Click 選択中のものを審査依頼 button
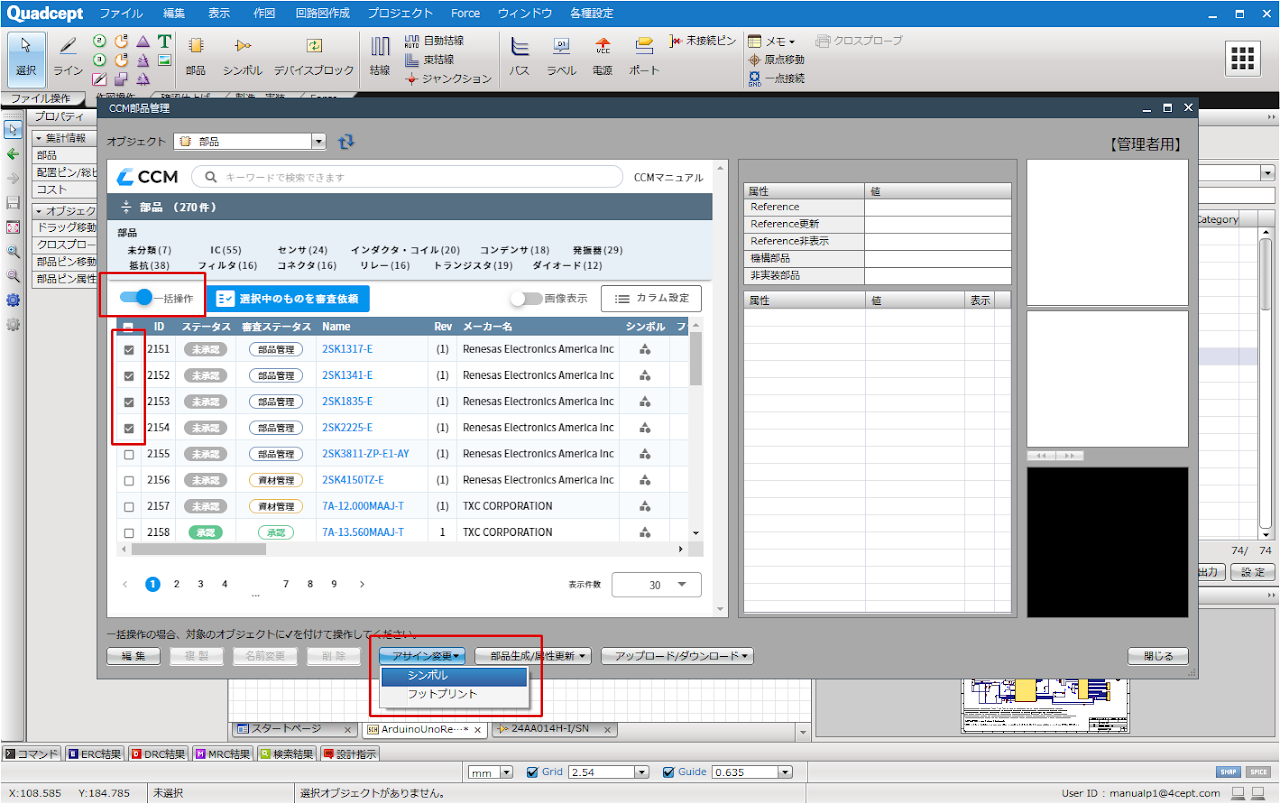Image resolution: width=1280 pixels, height=804 pixels. tap(288, 298)
